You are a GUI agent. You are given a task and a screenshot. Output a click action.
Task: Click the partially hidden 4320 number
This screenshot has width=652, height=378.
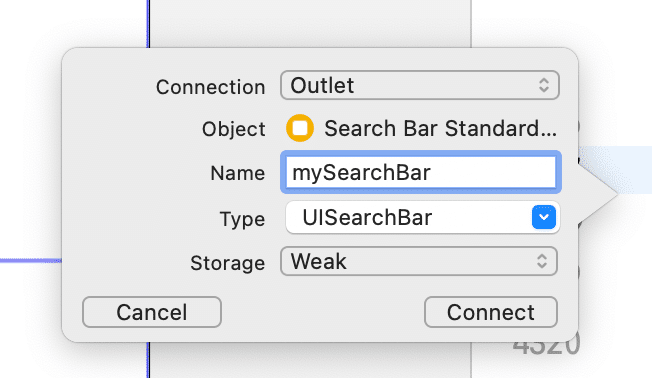click(546, 348)
